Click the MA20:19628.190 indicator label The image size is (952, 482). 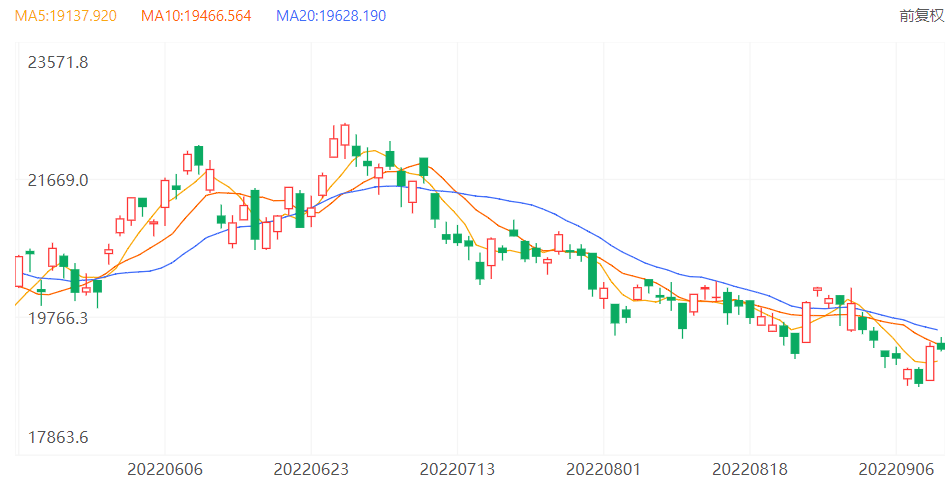(331, 16)
